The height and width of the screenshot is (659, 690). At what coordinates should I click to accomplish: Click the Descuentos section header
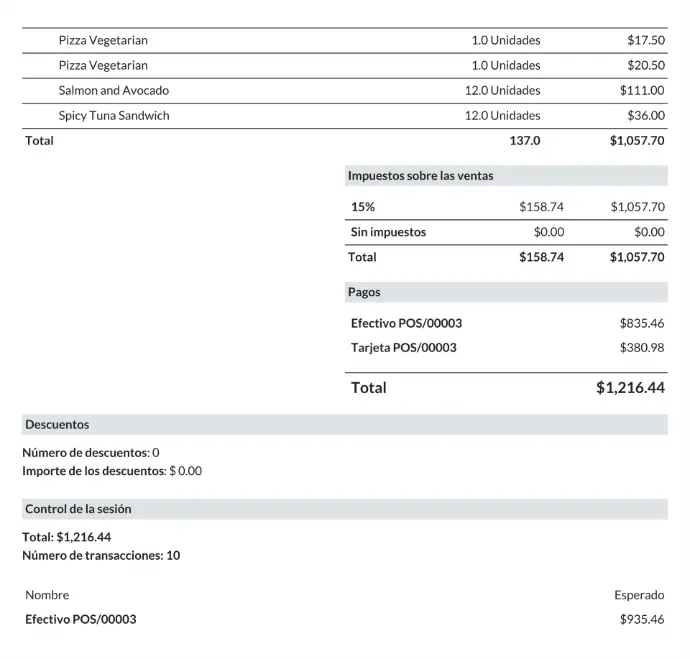click(57, 424)
